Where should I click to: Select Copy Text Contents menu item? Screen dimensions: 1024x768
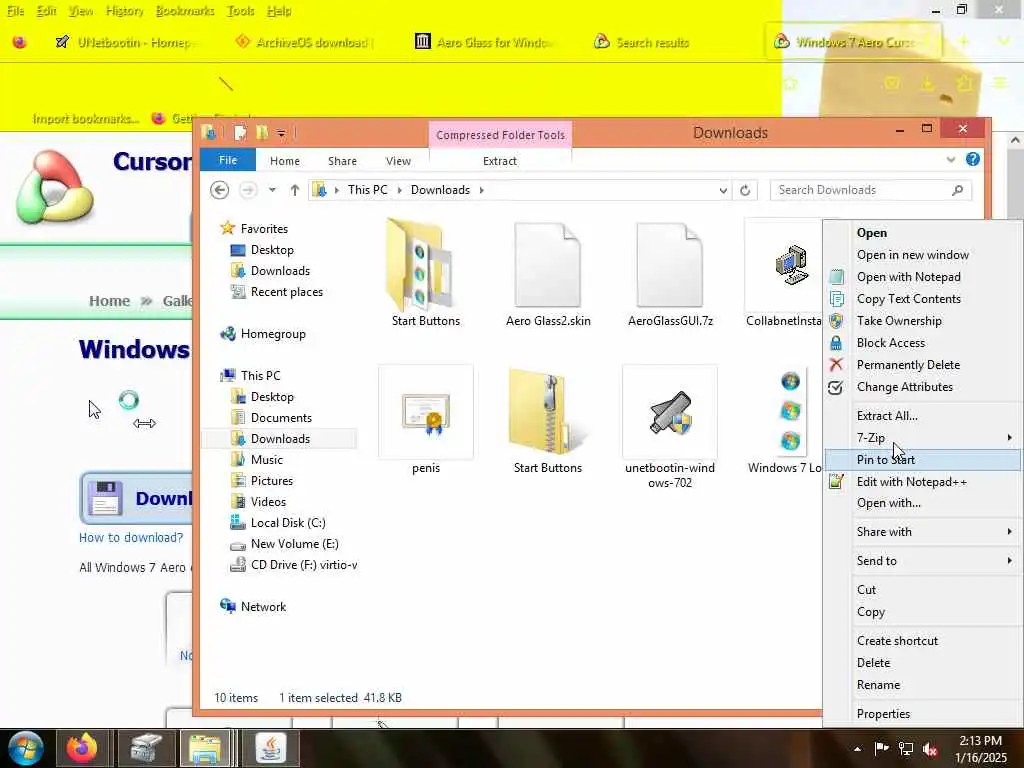(922, 298)
